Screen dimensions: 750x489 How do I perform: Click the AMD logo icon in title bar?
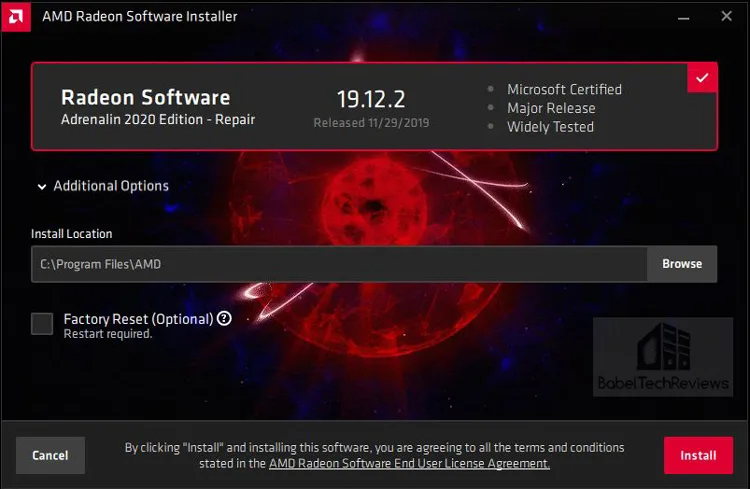16,16
